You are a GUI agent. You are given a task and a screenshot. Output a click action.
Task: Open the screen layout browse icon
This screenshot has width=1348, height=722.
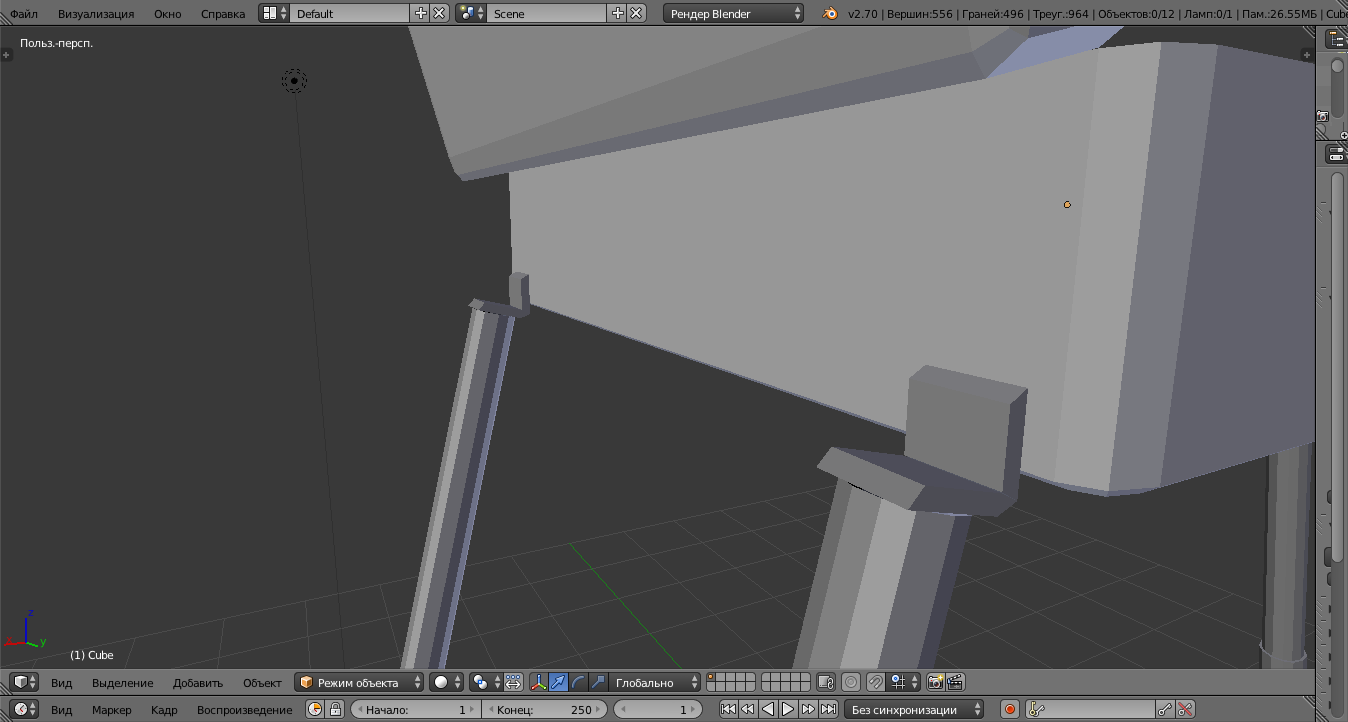click(275, 13)
